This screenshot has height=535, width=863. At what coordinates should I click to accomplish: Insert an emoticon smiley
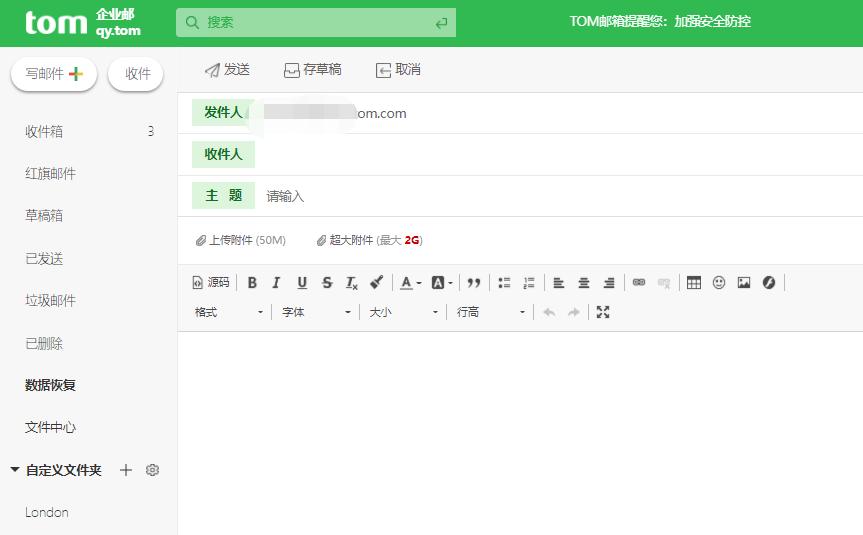(719, 282)
